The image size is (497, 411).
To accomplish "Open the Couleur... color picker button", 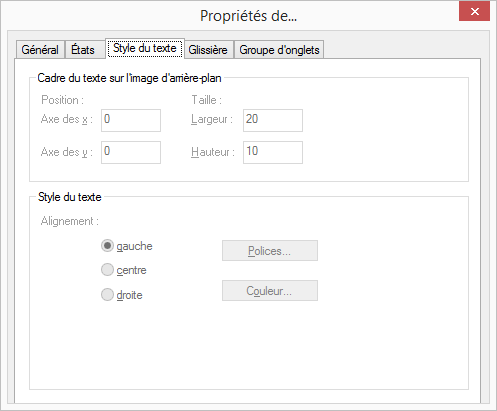I will click(270, 291).
